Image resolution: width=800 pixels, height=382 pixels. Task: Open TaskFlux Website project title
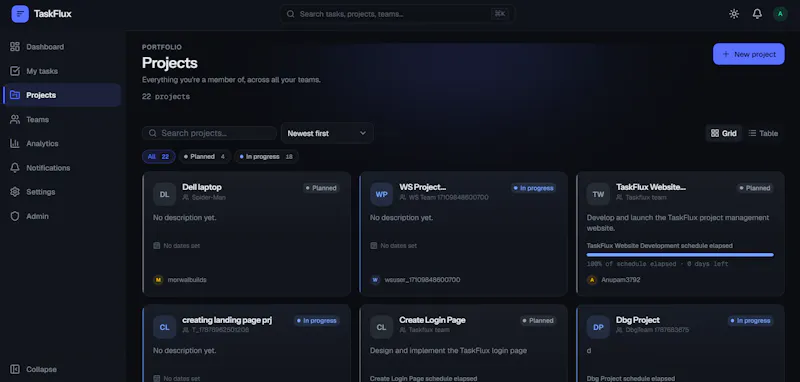point(651,187)
